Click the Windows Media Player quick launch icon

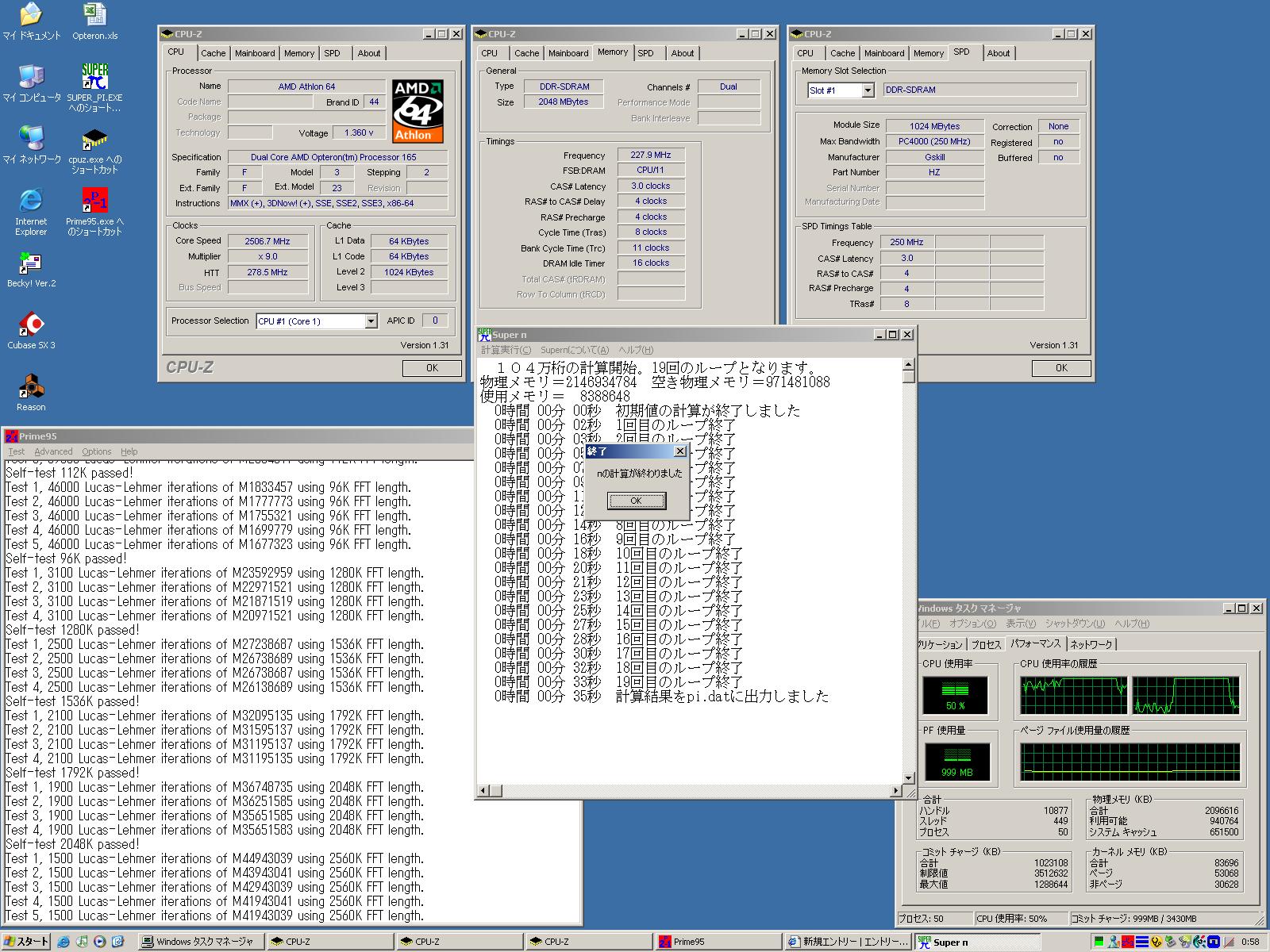100,942
